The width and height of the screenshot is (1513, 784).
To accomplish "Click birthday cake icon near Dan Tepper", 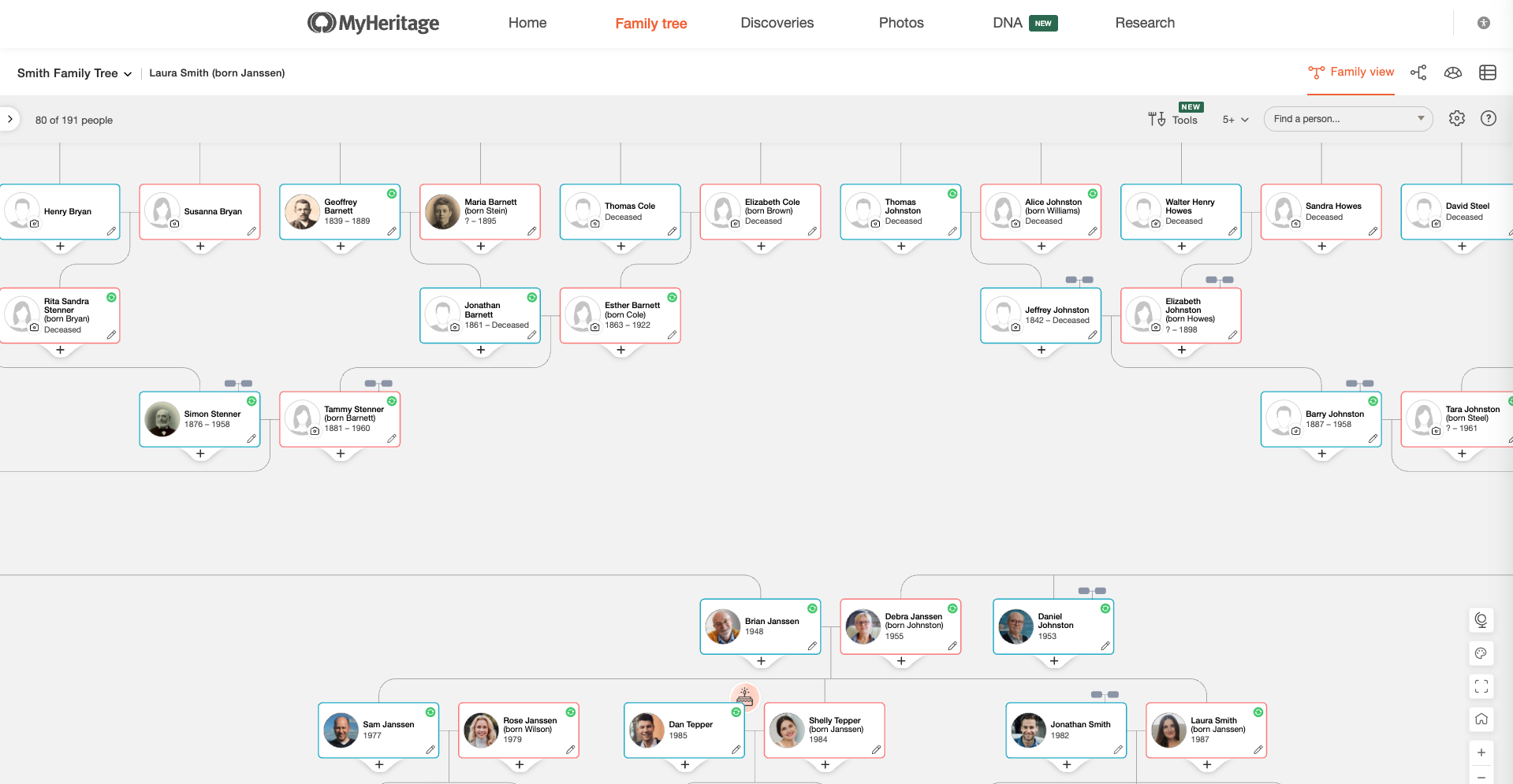I will [x=745, y=696].
